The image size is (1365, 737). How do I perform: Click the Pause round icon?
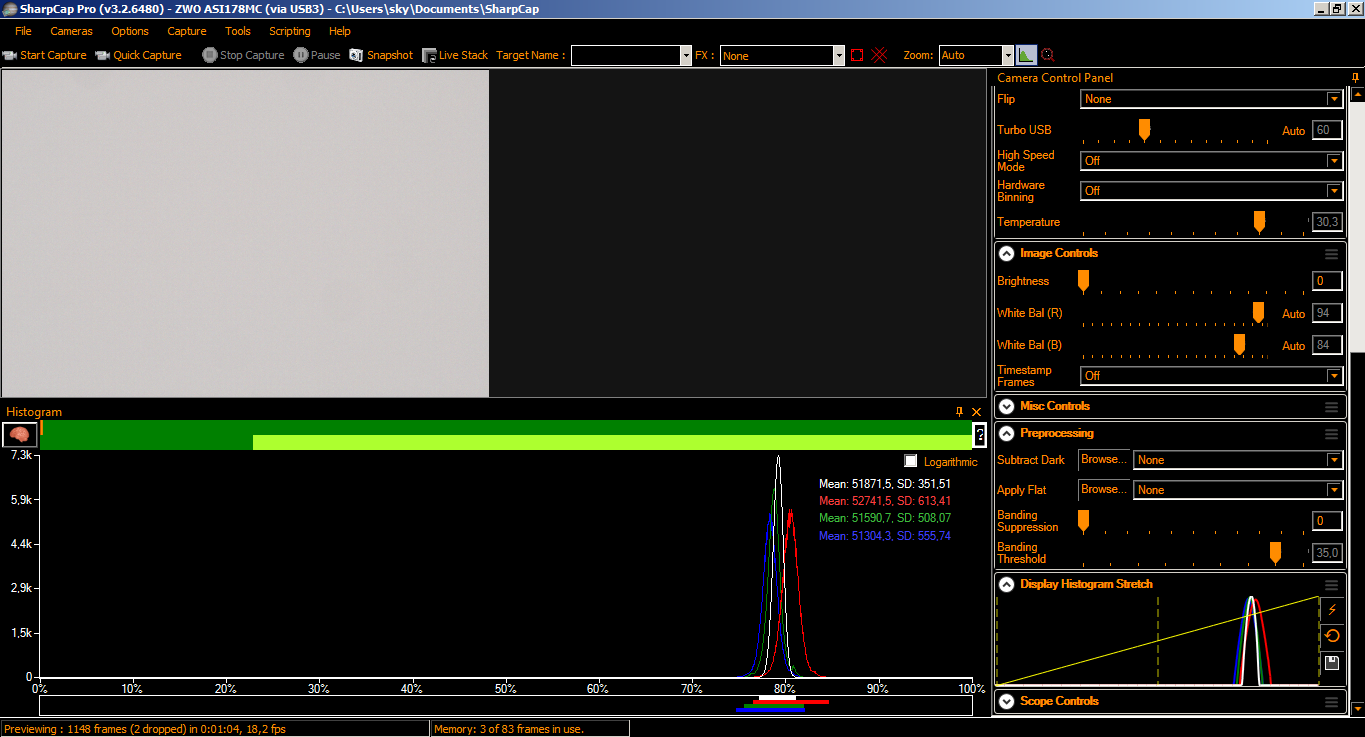[301, 56]
